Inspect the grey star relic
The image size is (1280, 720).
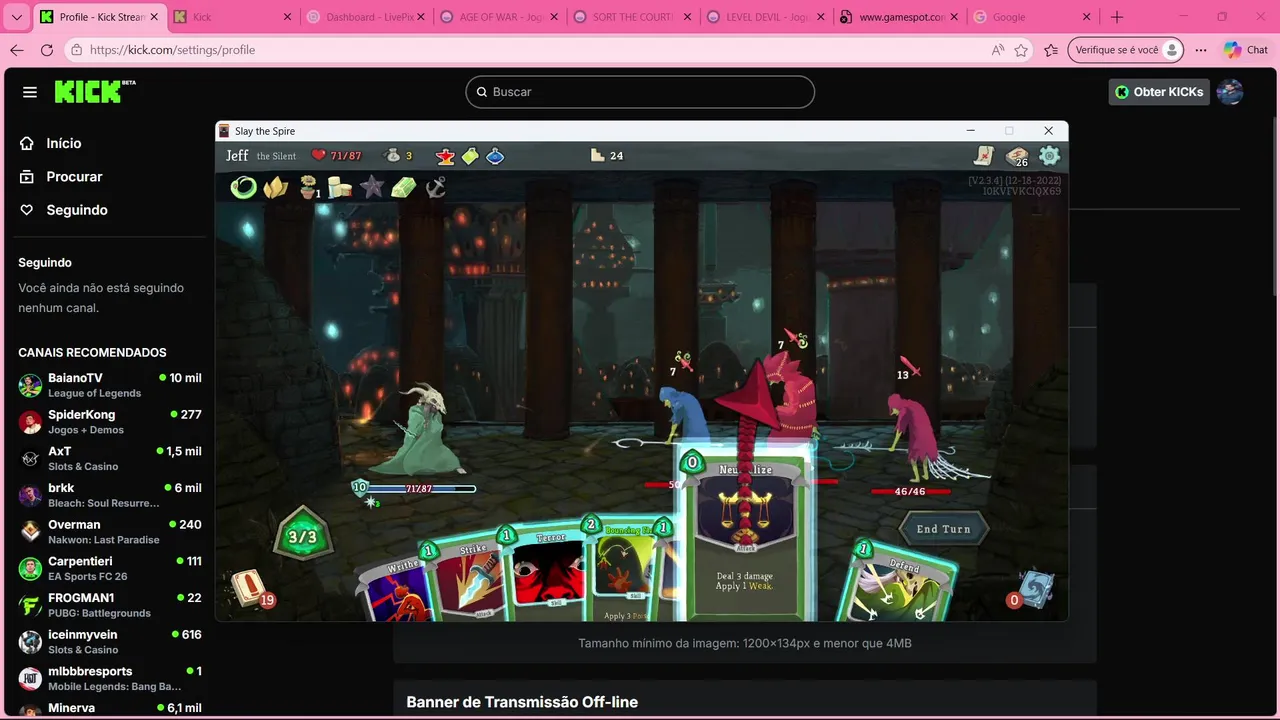(x=371, y=187)
